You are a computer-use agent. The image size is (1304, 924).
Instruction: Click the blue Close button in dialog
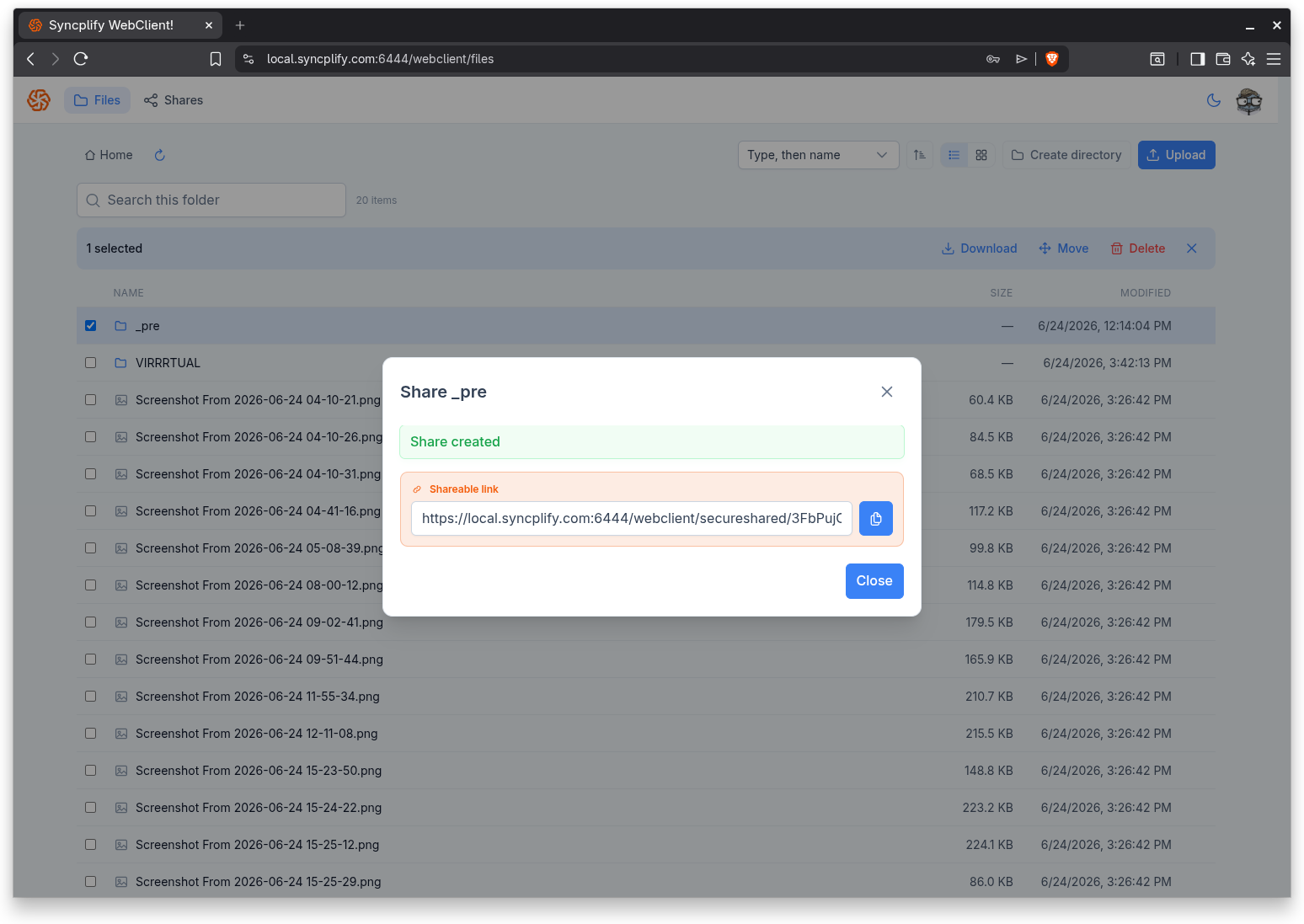pyautogui.click(x=874, y=581)
